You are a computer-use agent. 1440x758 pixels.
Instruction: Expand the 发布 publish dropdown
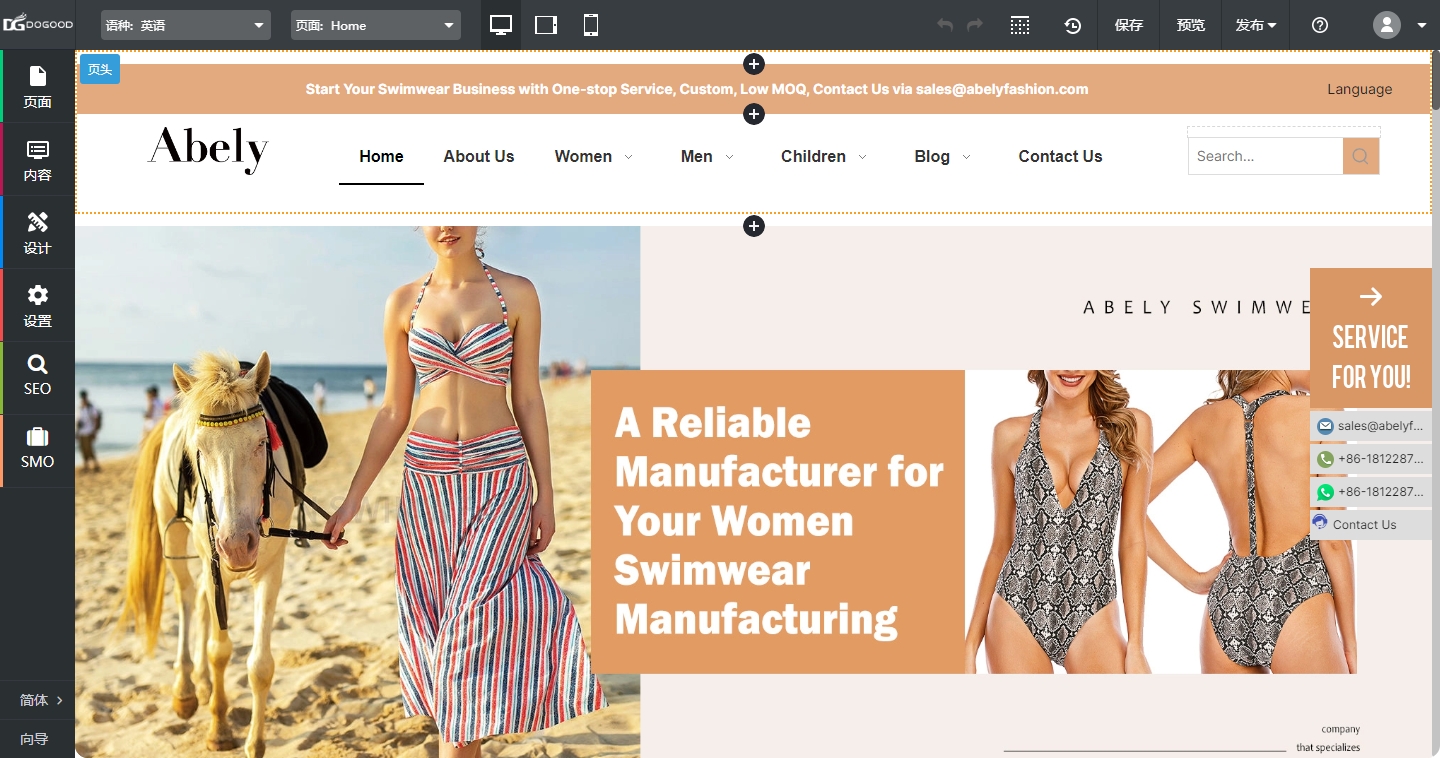[x=1256, y=25]
